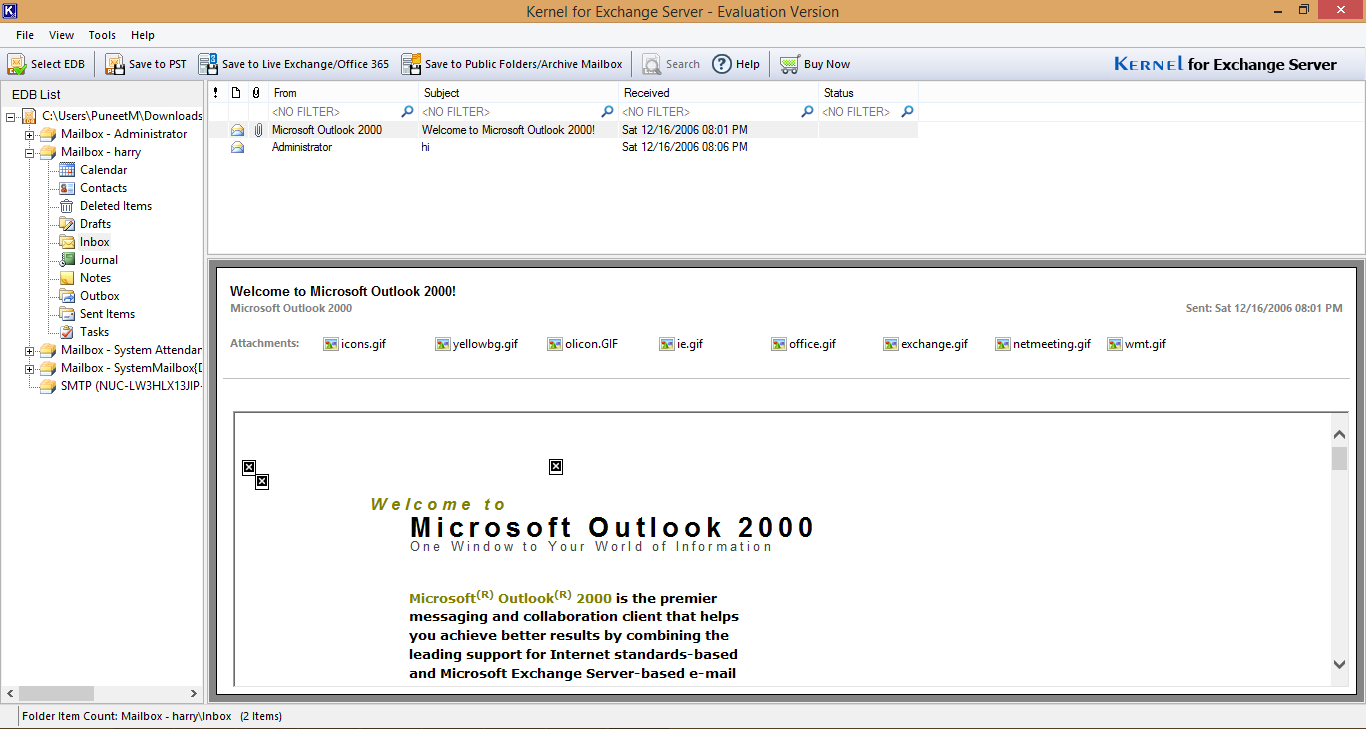Open the Deleted Items trash icon

coord(67,206)
